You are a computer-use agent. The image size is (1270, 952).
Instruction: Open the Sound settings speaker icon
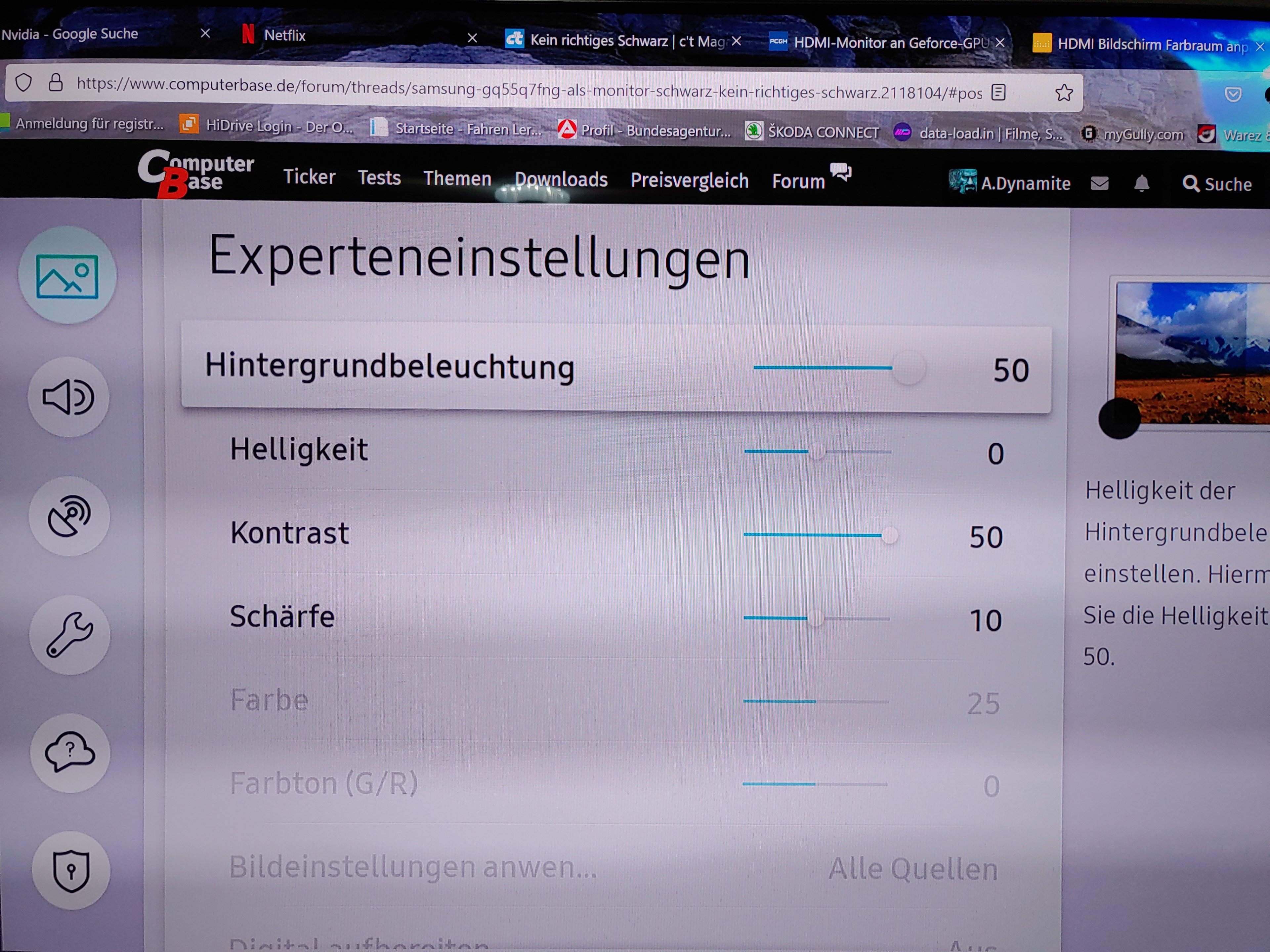(x=68, y=397)
